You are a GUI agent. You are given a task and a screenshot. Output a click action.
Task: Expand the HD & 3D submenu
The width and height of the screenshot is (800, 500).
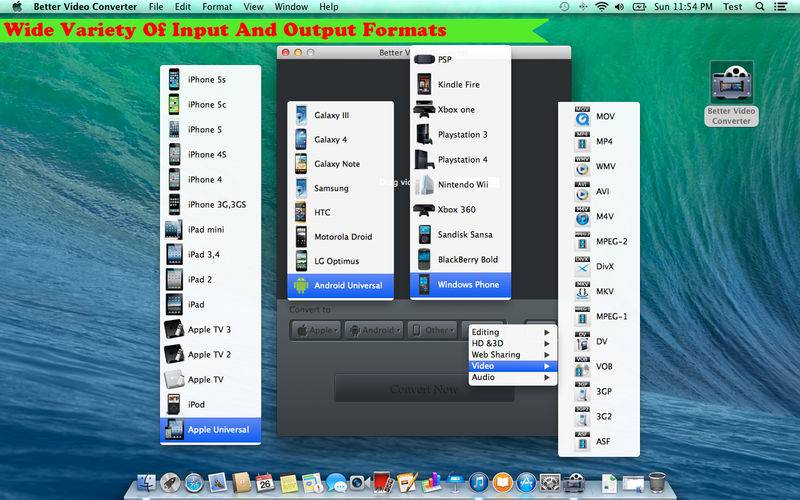click(x=512, y=343)
